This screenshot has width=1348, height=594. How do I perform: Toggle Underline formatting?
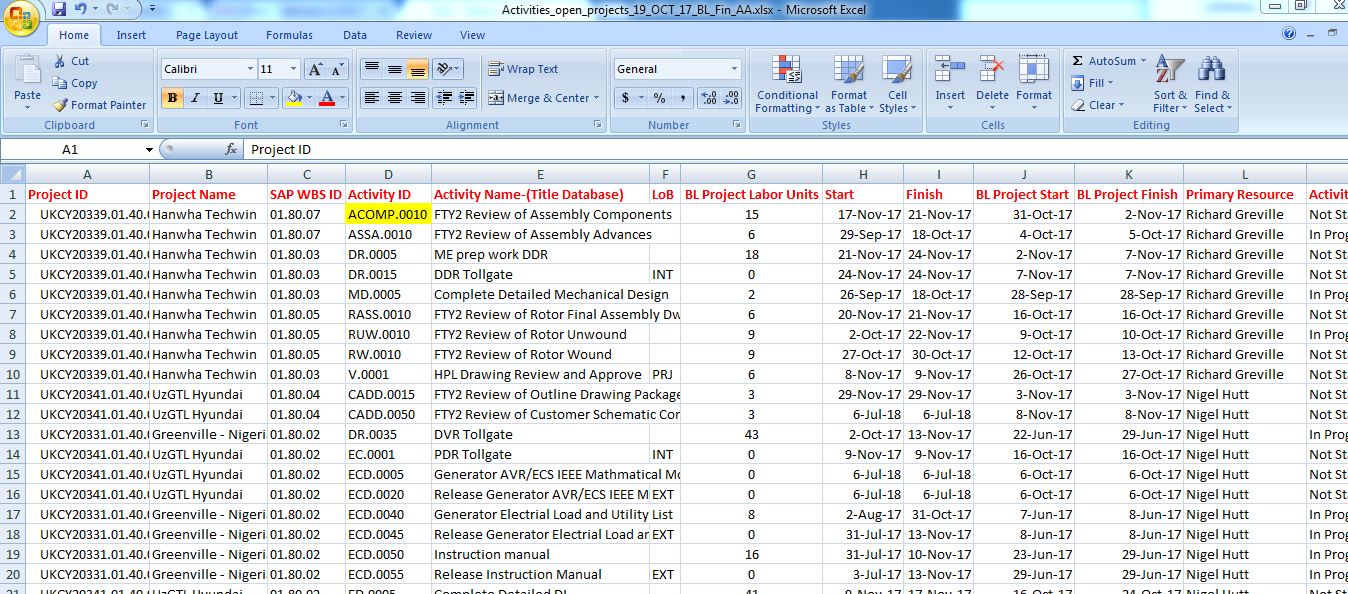click(x=216, y=98)
